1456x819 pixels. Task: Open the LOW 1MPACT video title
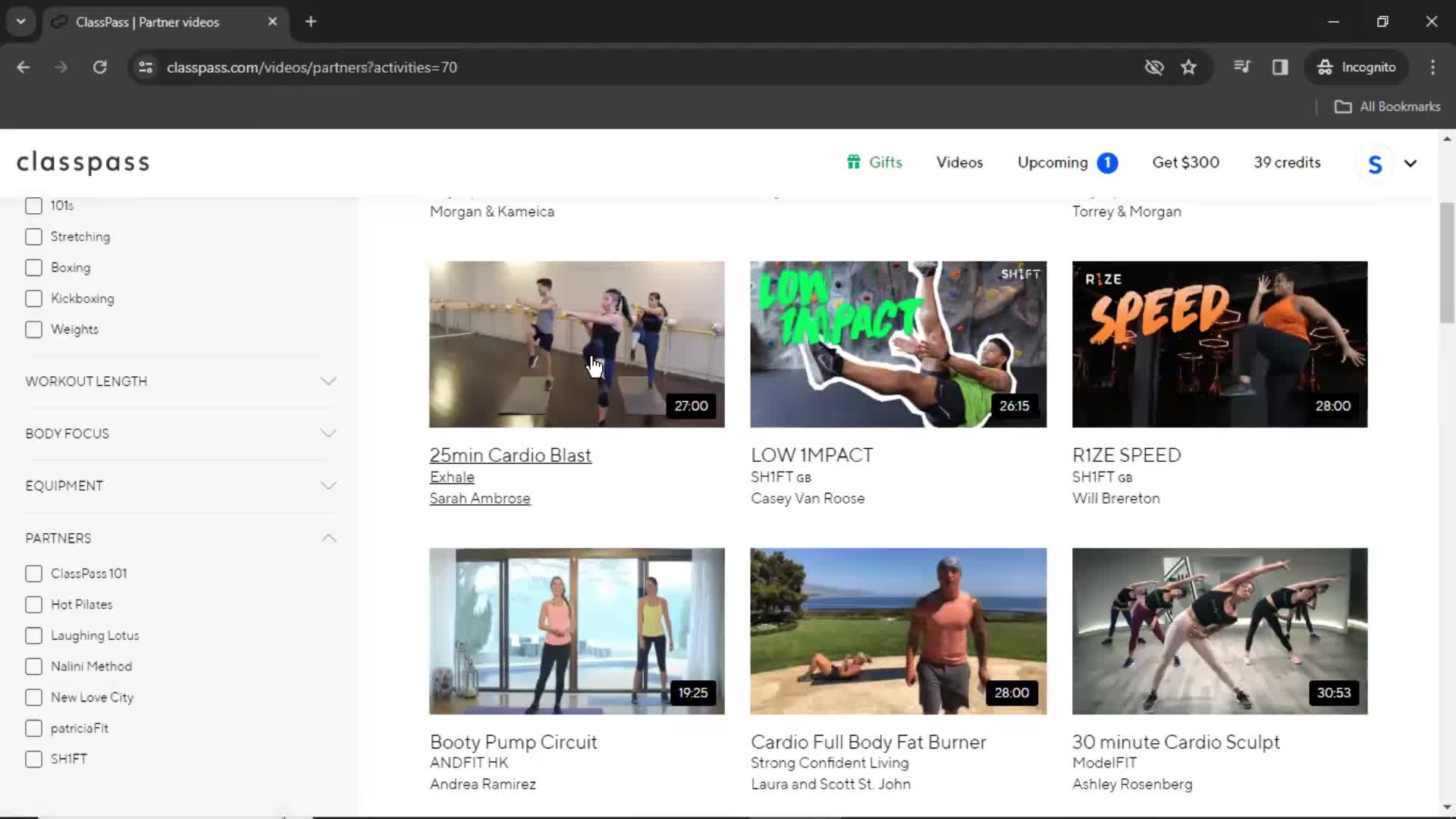[x=812, y=455]
